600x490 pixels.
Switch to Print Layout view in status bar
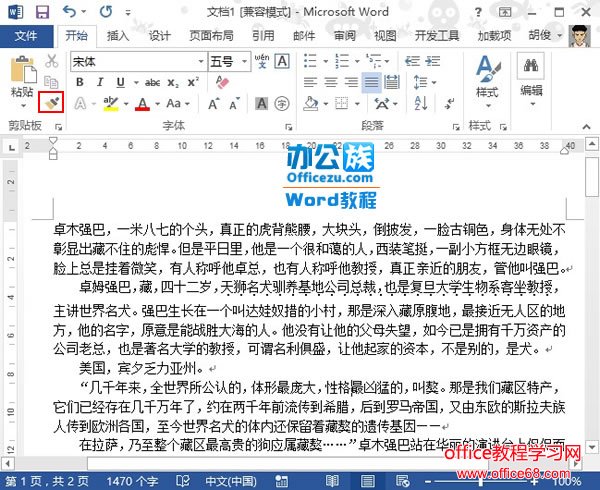(x=367, y=481)
